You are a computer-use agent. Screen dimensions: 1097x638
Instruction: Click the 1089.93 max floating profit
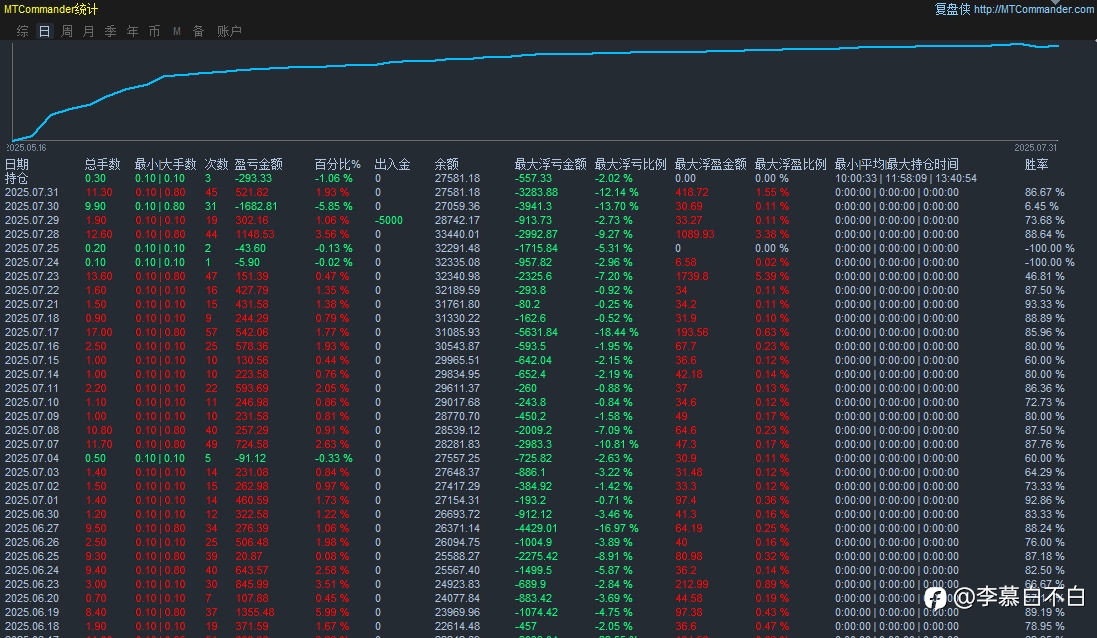(695, 234)
